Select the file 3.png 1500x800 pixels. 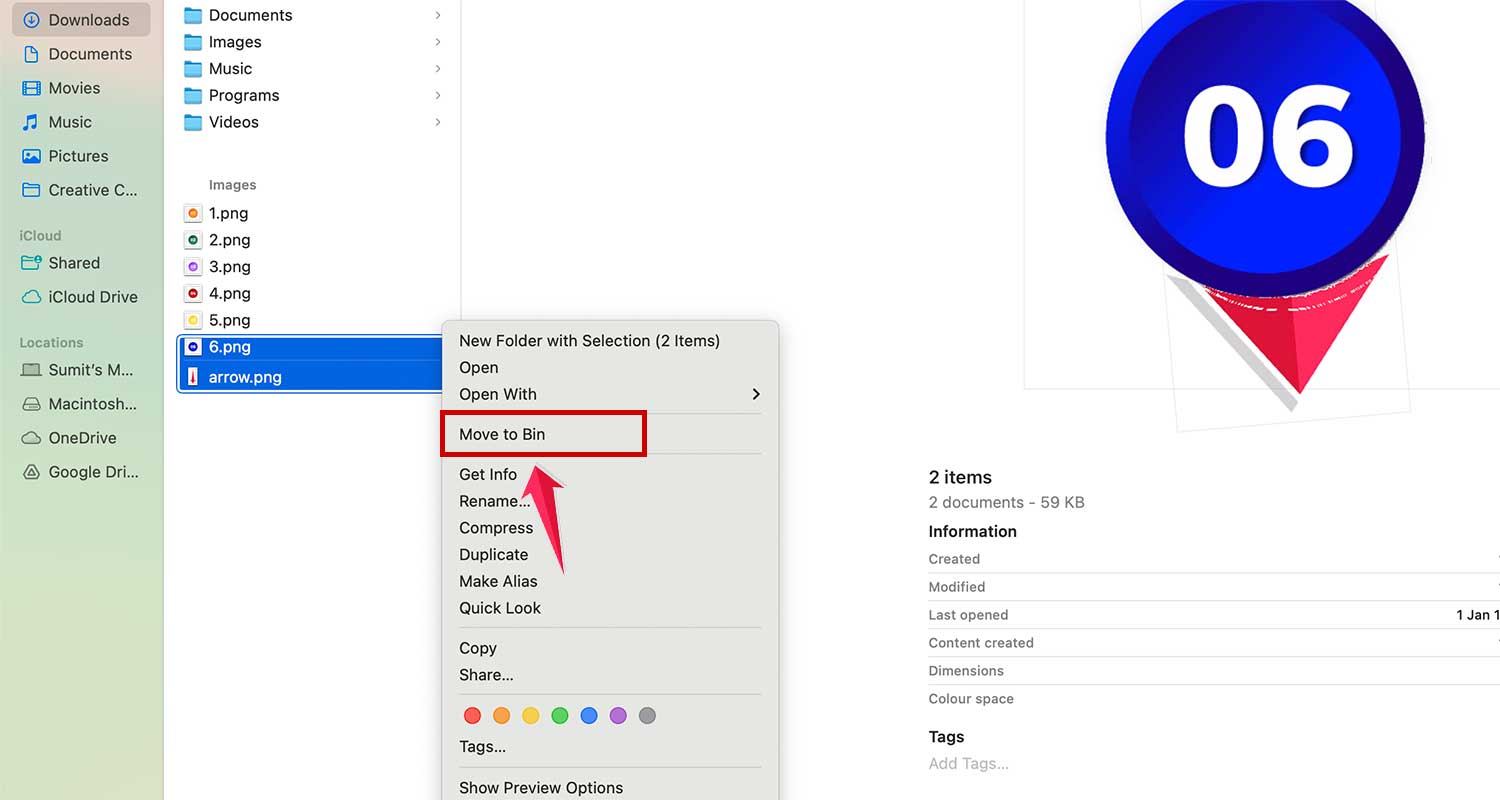click(230, 266)
